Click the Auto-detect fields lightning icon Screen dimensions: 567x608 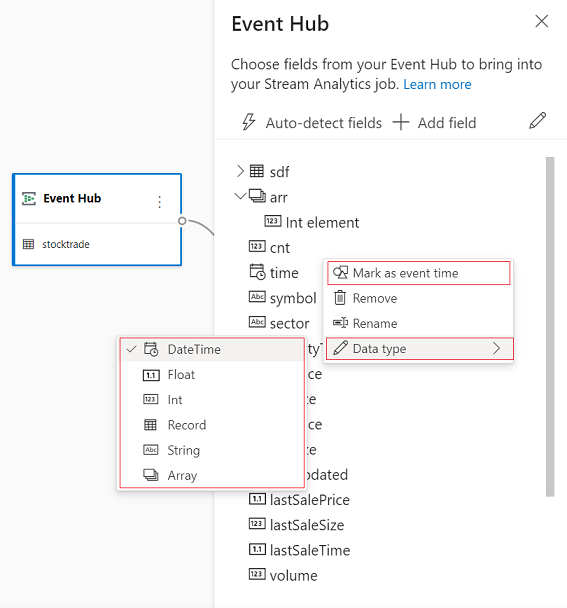[249, 122]
